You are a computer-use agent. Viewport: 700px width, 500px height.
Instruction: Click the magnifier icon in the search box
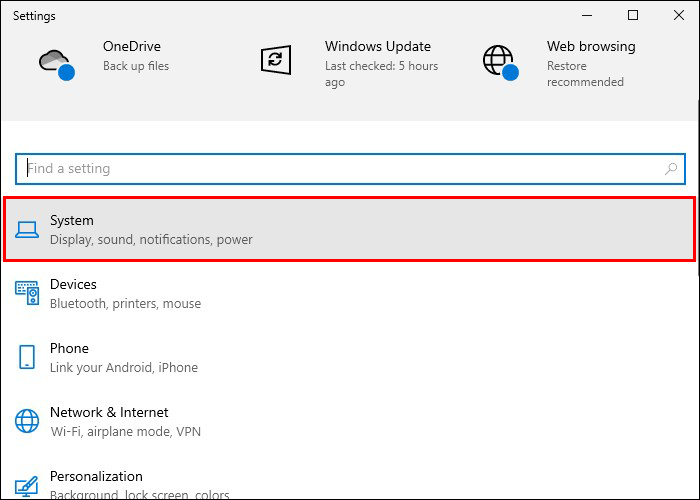coord(672,169)
